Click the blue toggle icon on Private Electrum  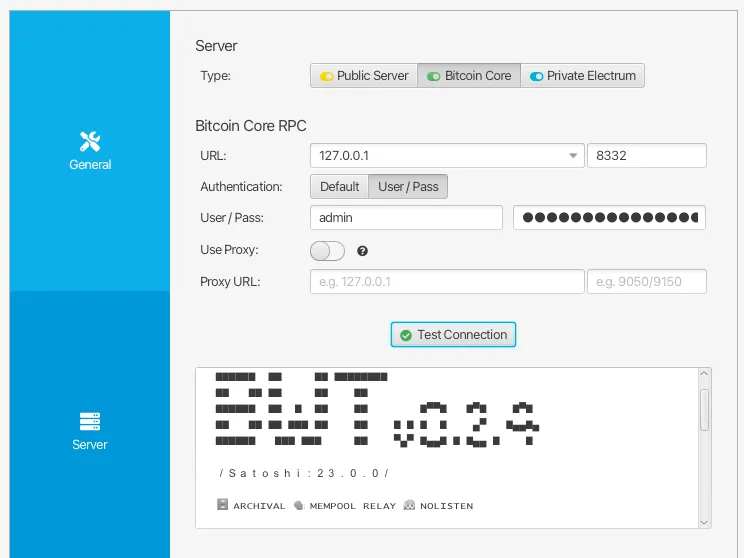[x=536, y=76]
